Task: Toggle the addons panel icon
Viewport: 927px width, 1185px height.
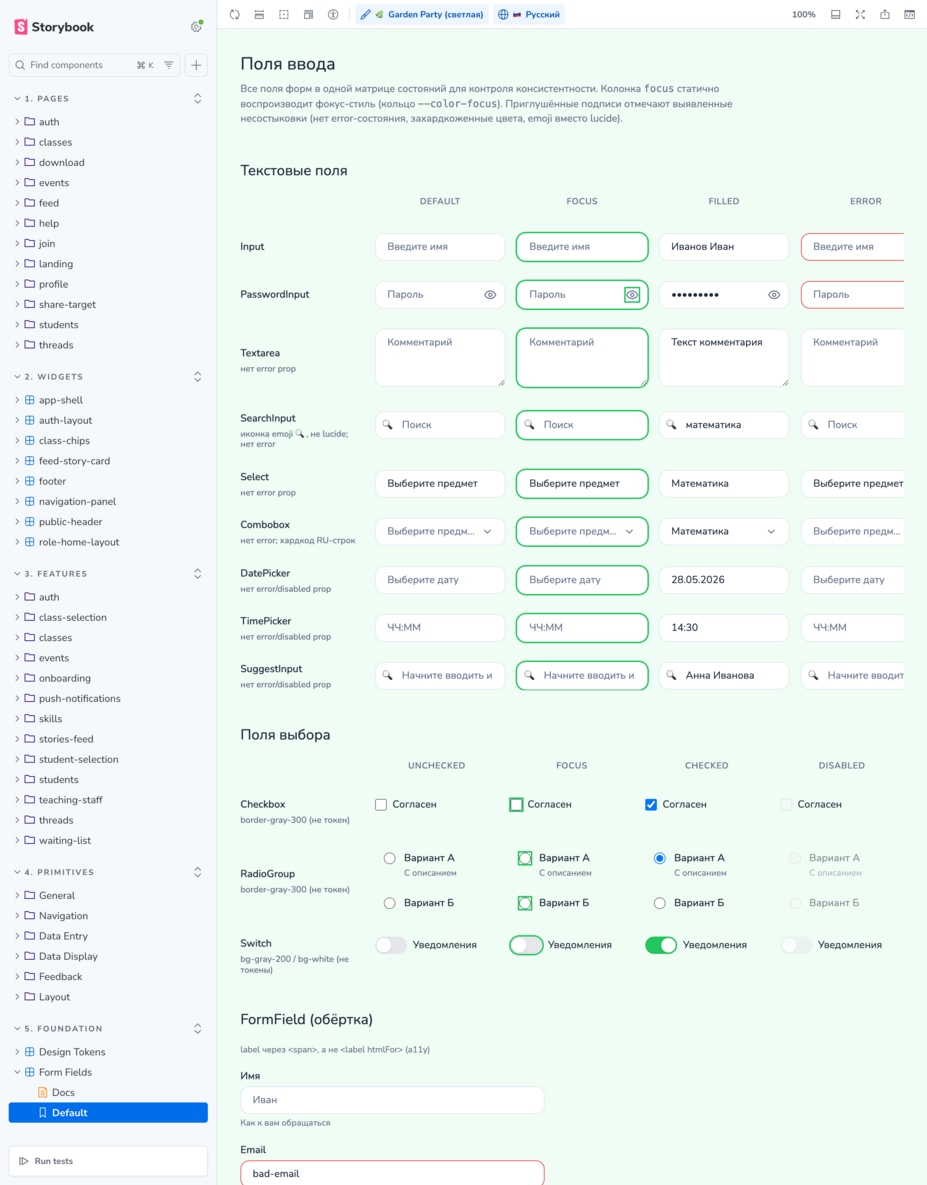Action: click(836, 14)
